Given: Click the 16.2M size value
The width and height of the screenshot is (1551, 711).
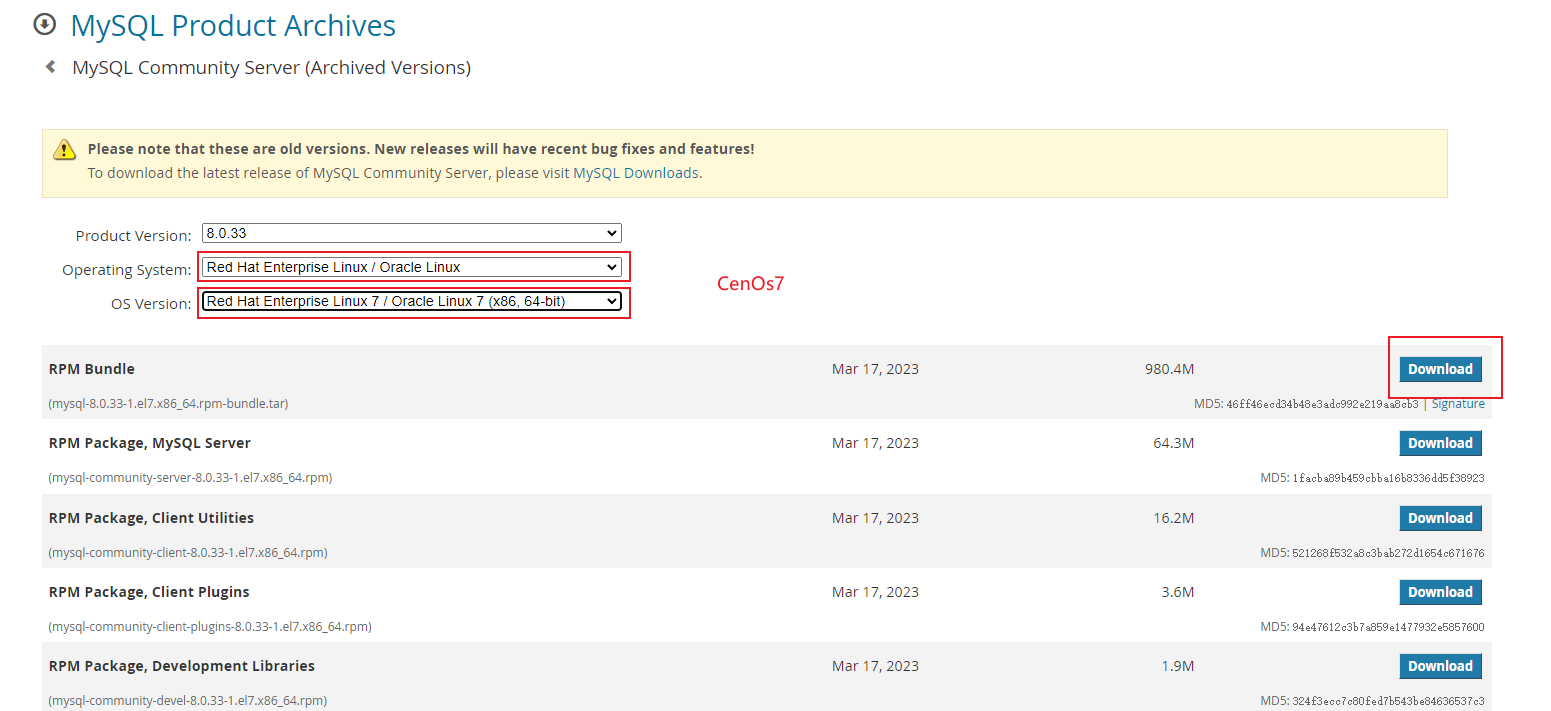Looking at the screenshot, I should [1173, 518].
